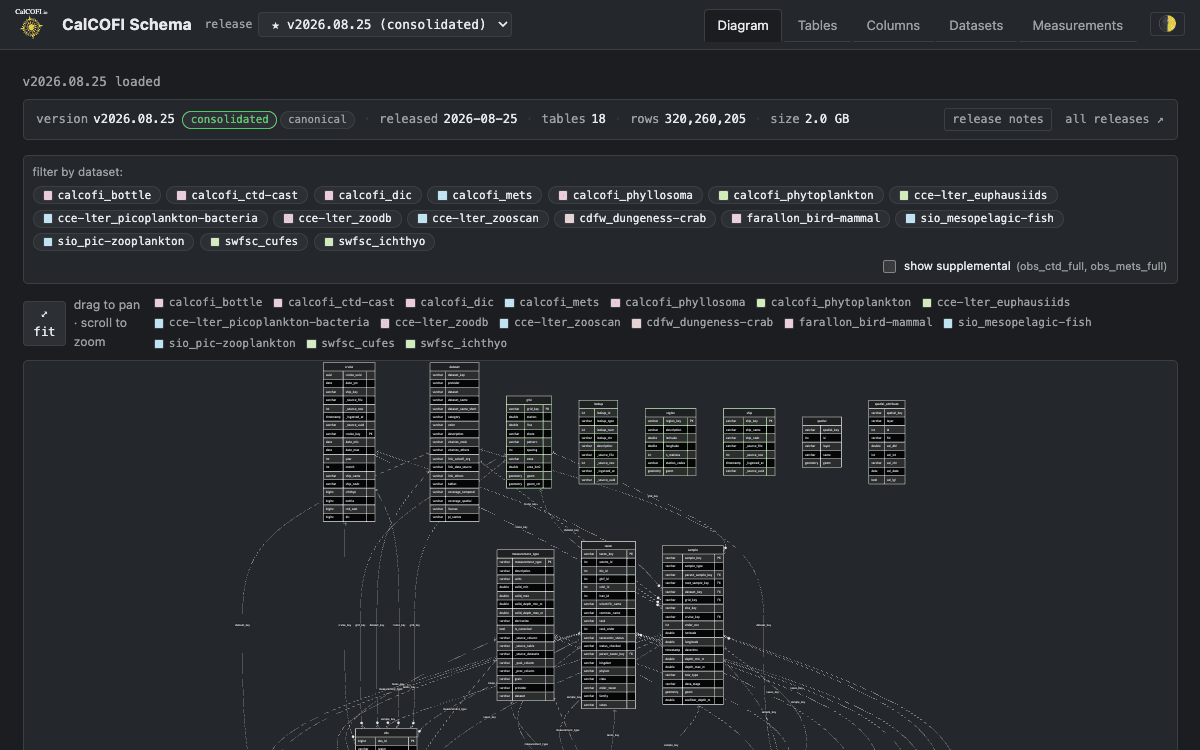Image resolution: width=1200 pixels, height=750 pixels.
Task: Open the release notes button
Action: point(998,119)
